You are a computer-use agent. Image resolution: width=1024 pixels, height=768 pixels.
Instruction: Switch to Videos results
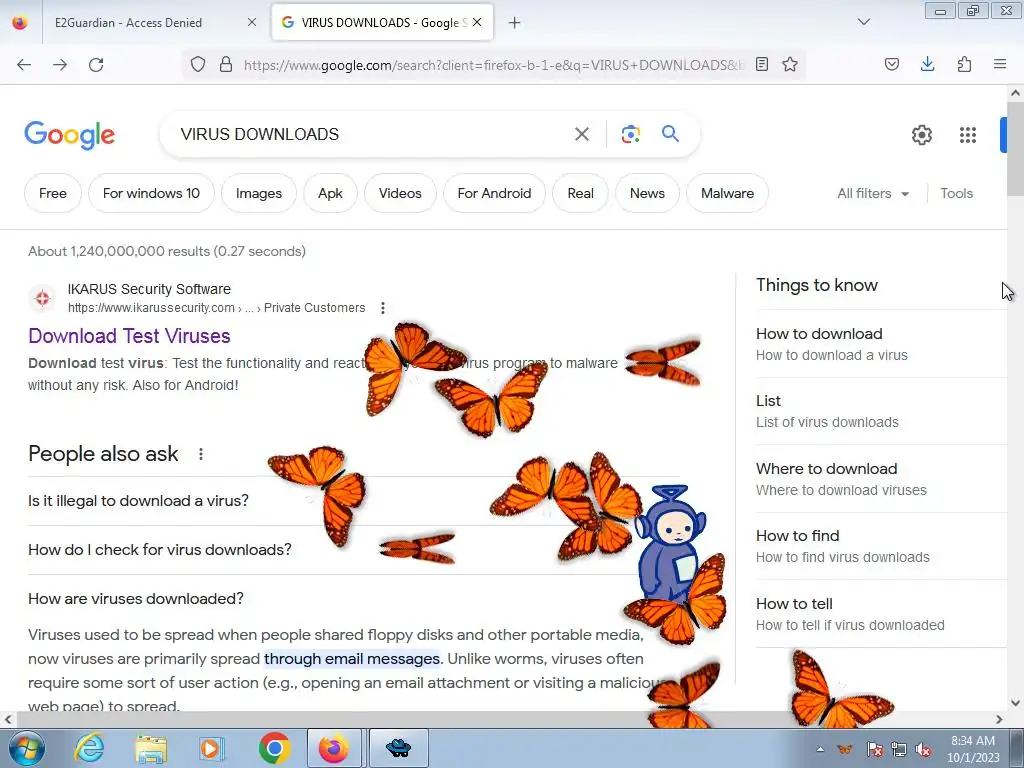400,193
